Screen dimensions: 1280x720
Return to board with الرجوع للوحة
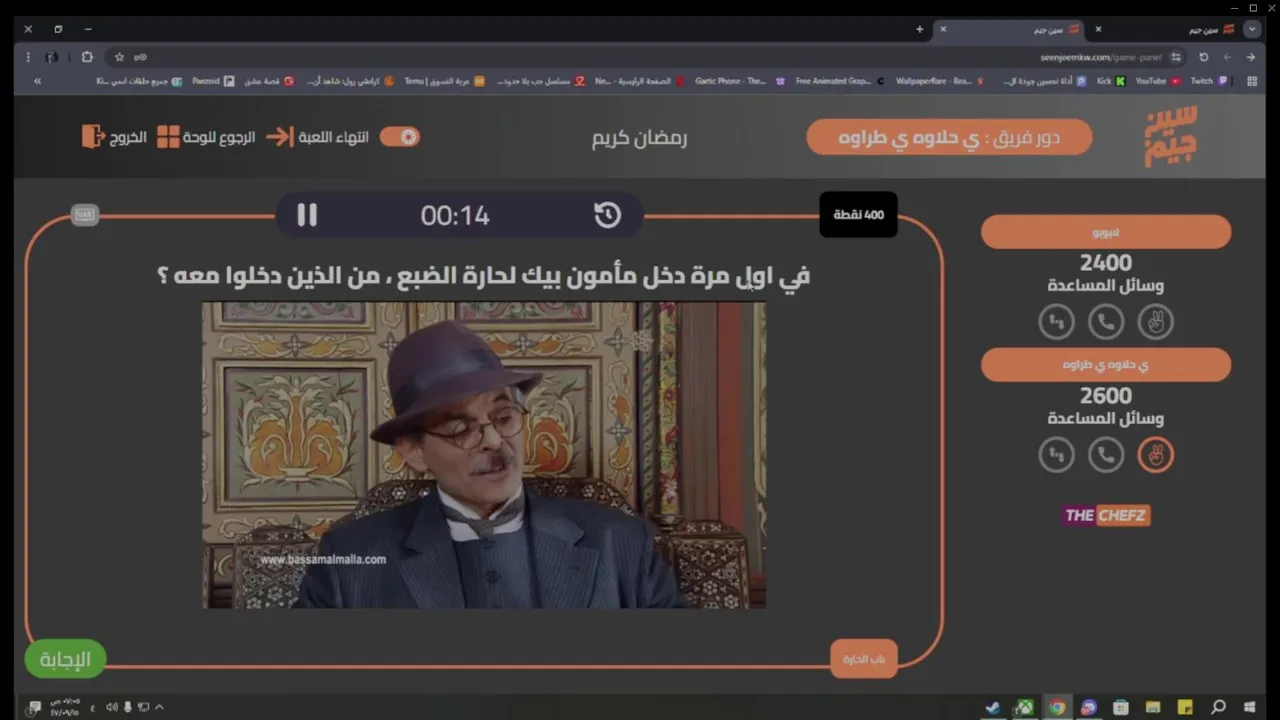207,137
